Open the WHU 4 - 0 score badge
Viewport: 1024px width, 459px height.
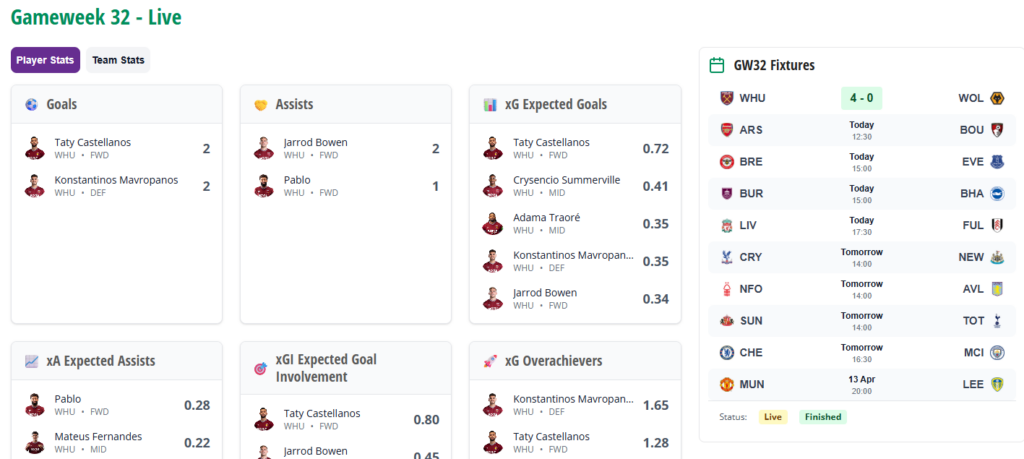(x=861, y=98)
